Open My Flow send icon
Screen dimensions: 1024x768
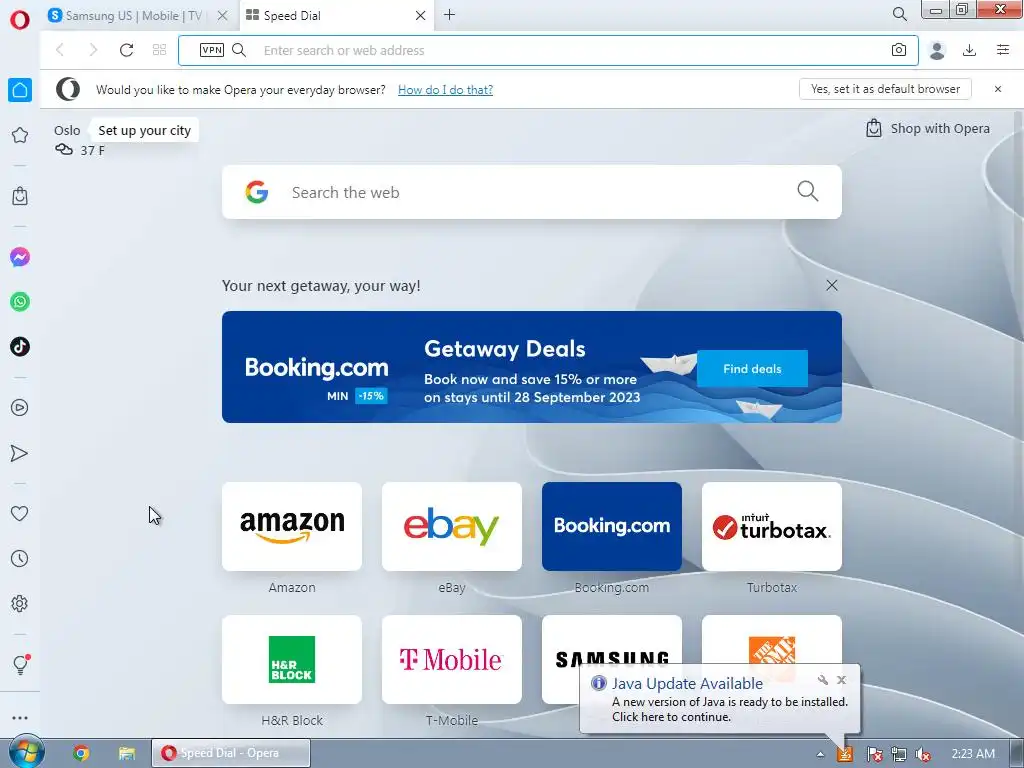coord(20,453)
